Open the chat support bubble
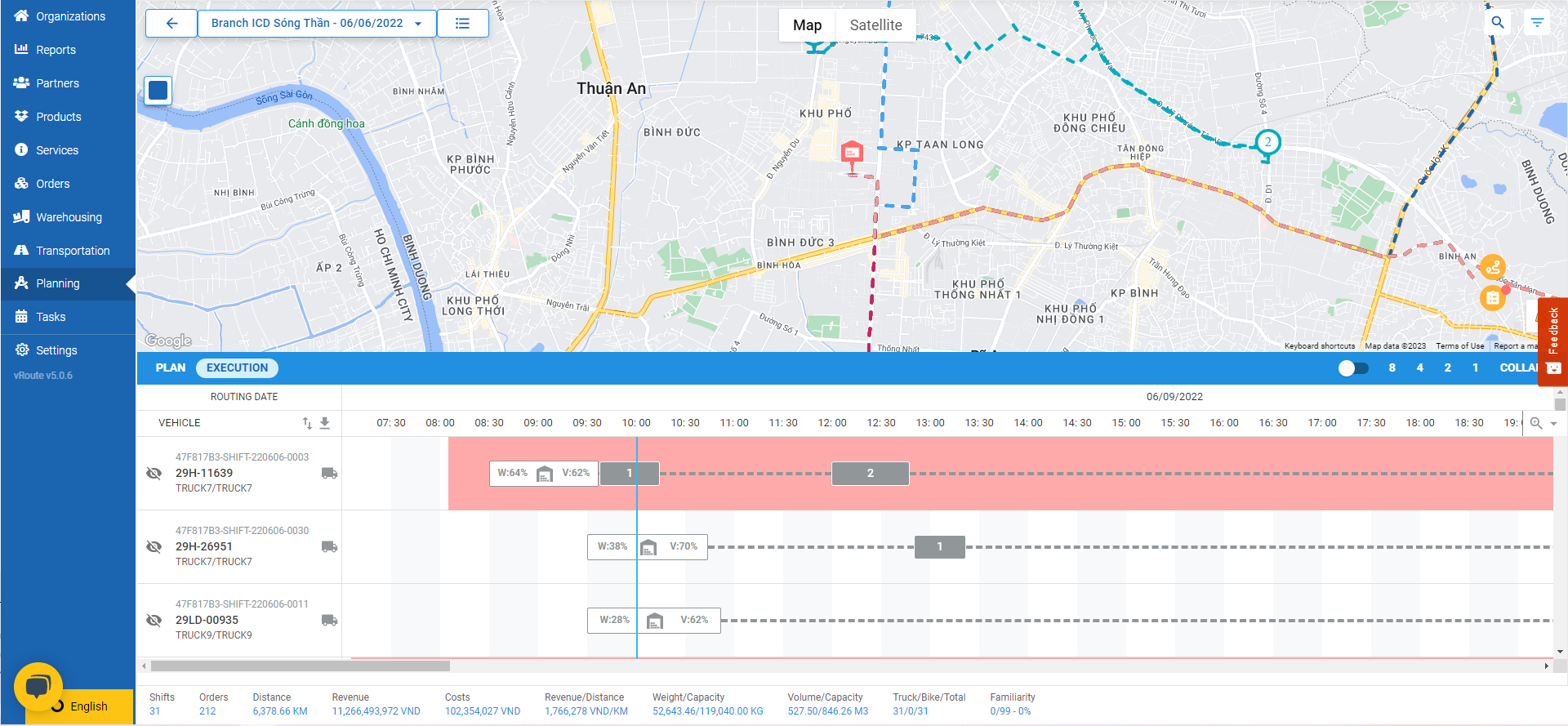The width and height of the screenshot is (1568, 726). tap(38, 687)
